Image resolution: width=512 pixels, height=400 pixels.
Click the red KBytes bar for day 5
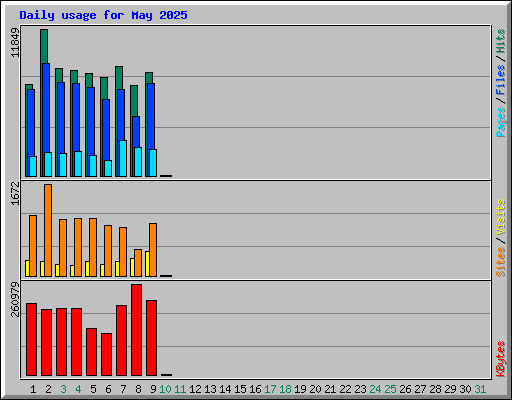[x=91, y=352]
